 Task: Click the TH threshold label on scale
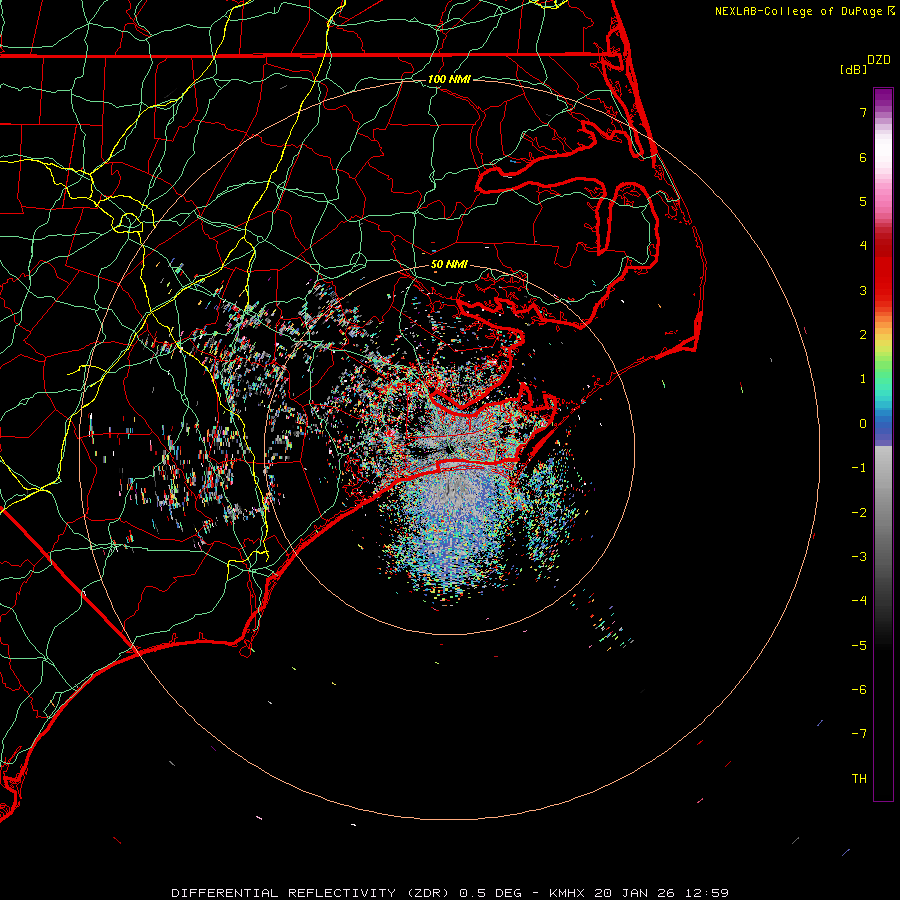[859, 779]
